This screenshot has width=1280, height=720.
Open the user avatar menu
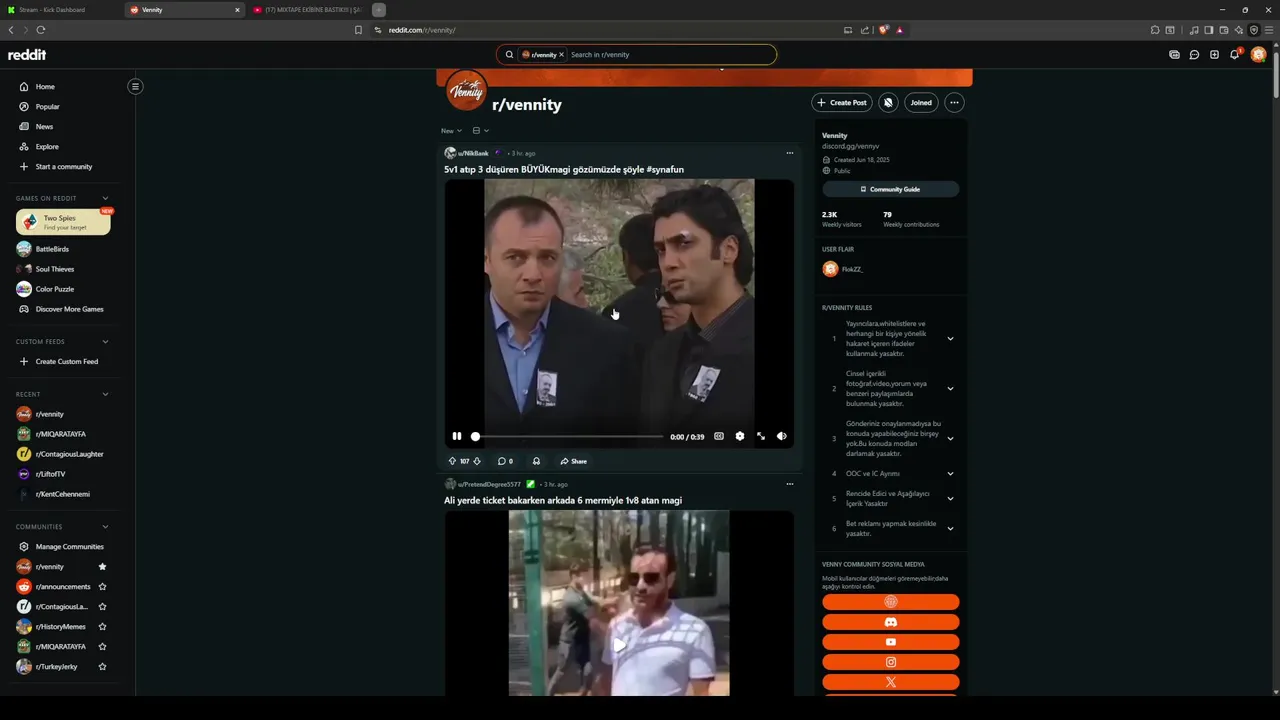point(1259,54)
